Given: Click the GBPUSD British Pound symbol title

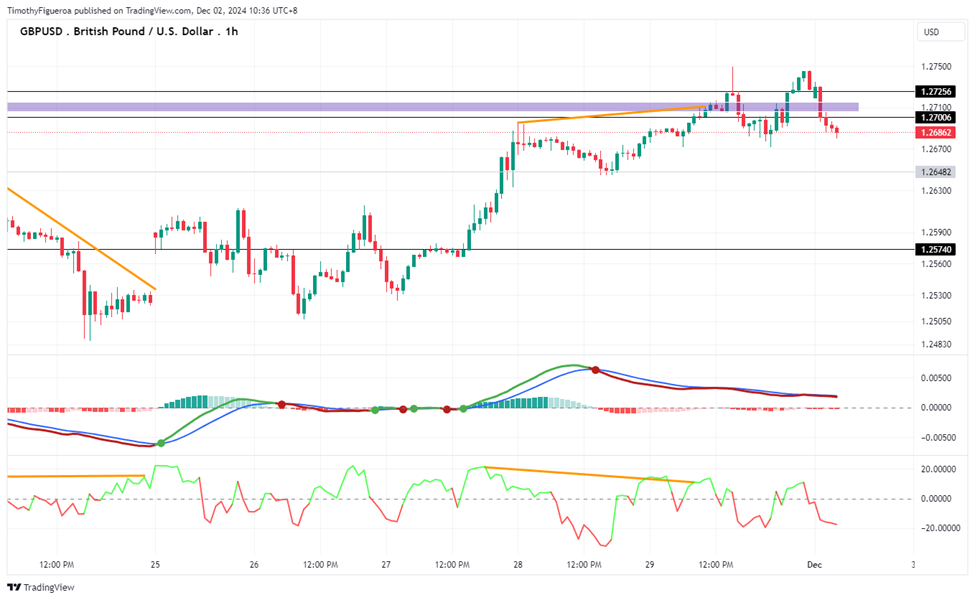Looking at the screenshot, I should (129, 31).
